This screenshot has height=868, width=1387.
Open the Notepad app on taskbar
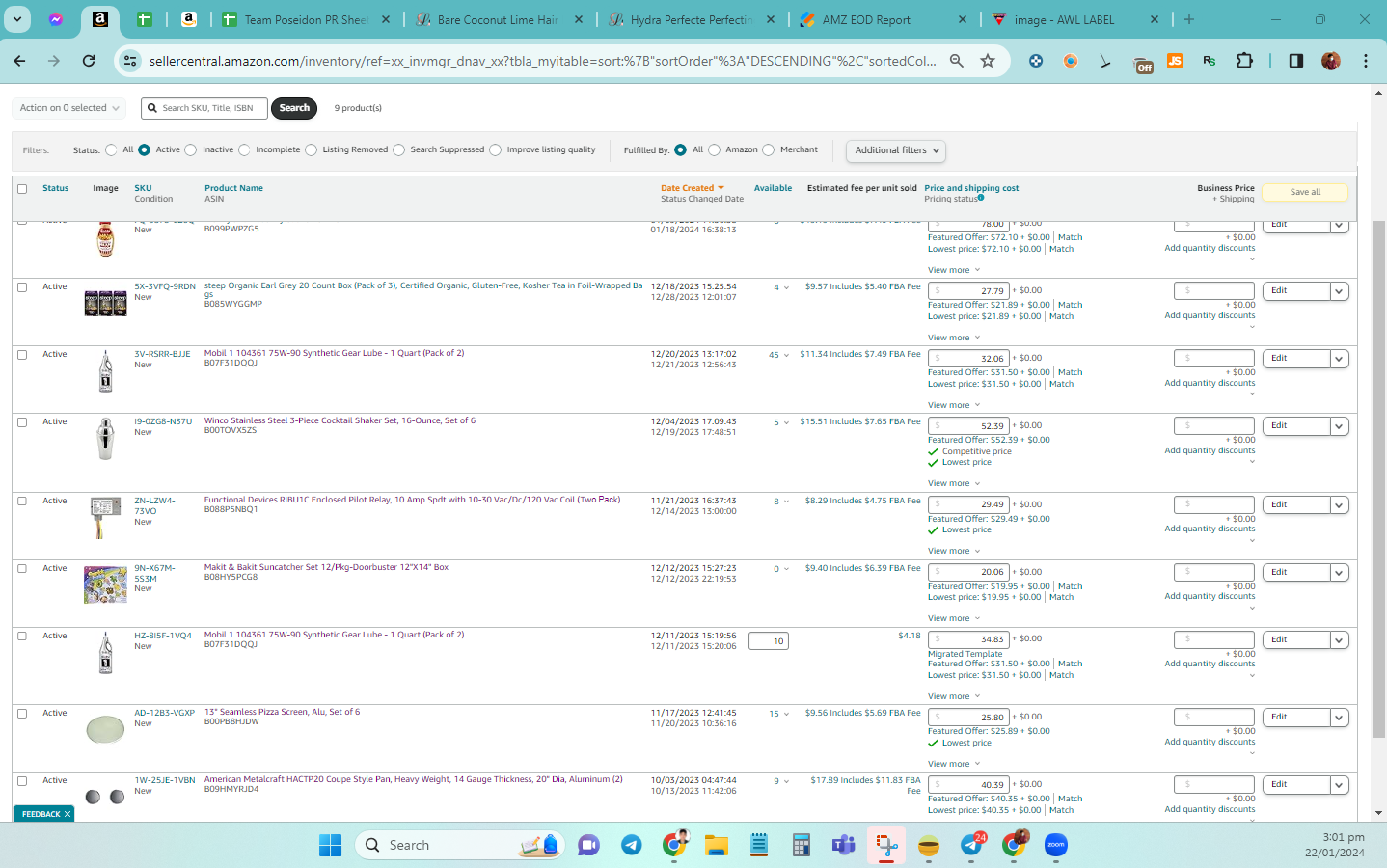(x=759, y=845)
